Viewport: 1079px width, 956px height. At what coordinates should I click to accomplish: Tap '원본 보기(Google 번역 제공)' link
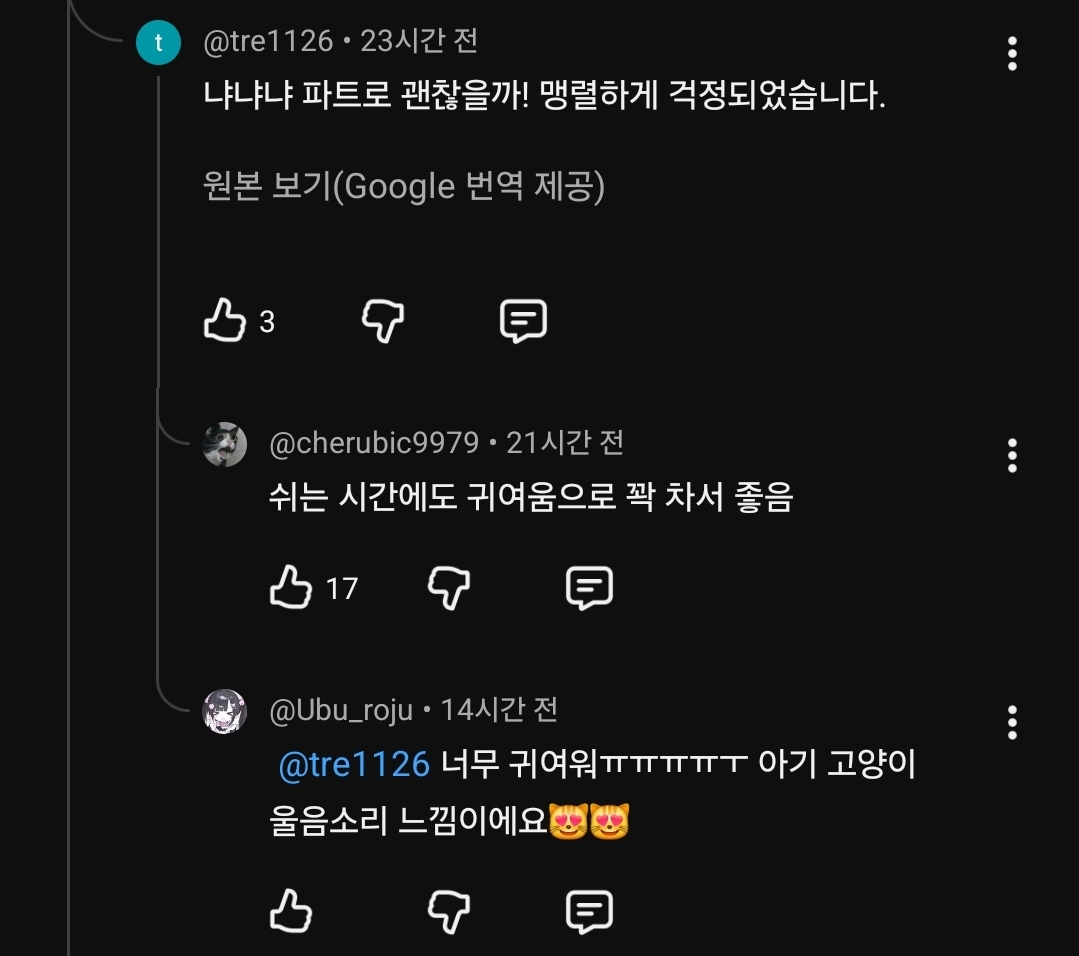(x=404, y=187)
